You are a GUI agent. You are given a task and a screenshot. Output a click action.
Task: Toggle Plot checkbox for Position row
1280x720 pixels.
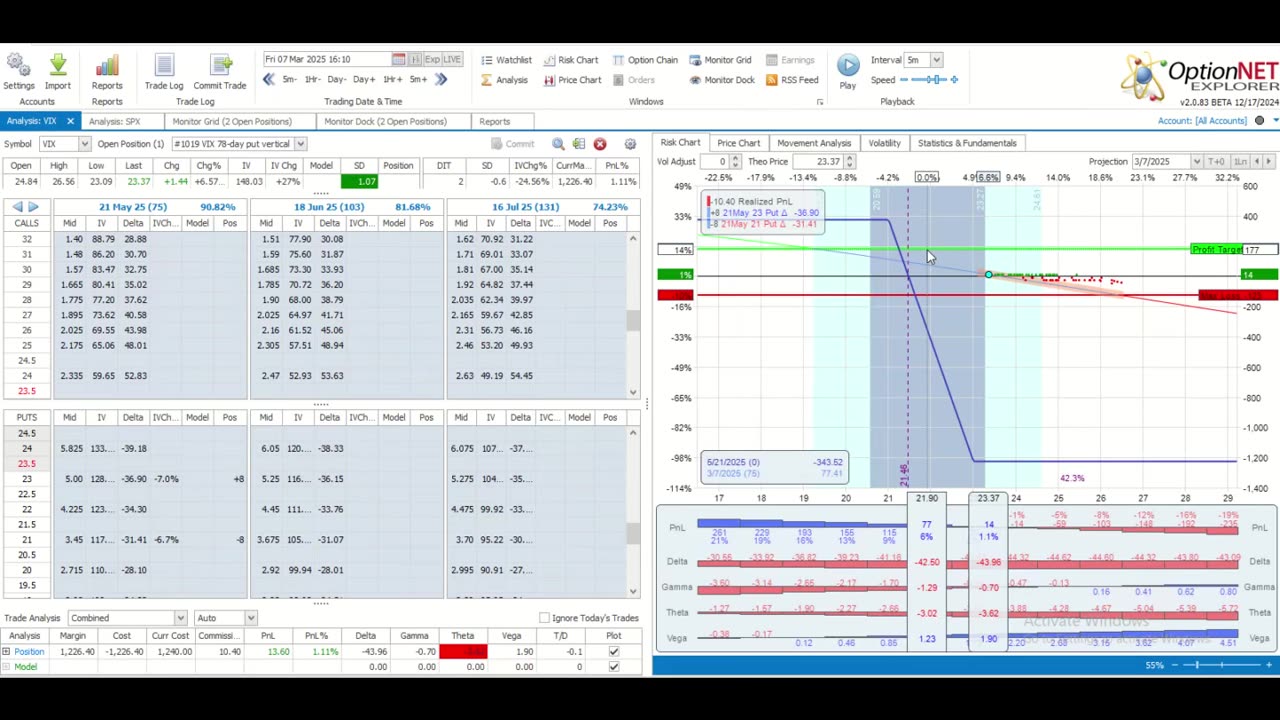(614, 652)
